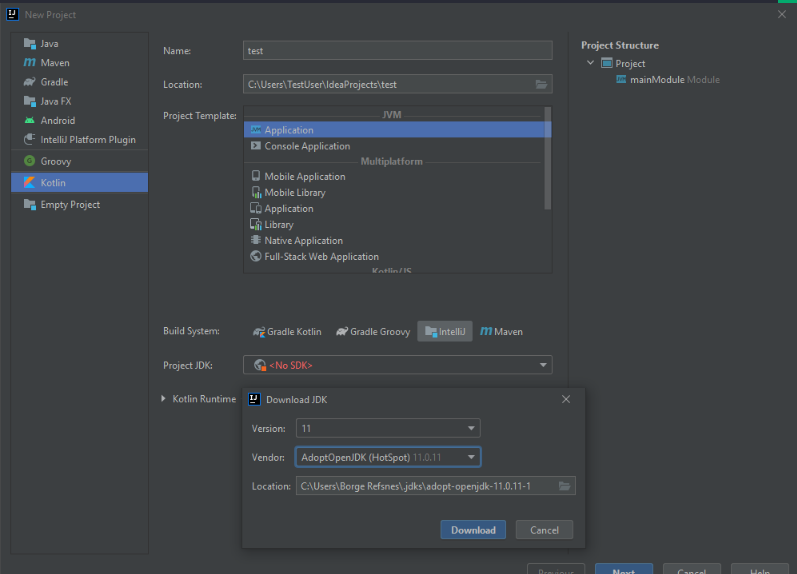The height and width of the screenshot is (574, 797).
Task: Select Mobile Library template
Action: point(394,193)
